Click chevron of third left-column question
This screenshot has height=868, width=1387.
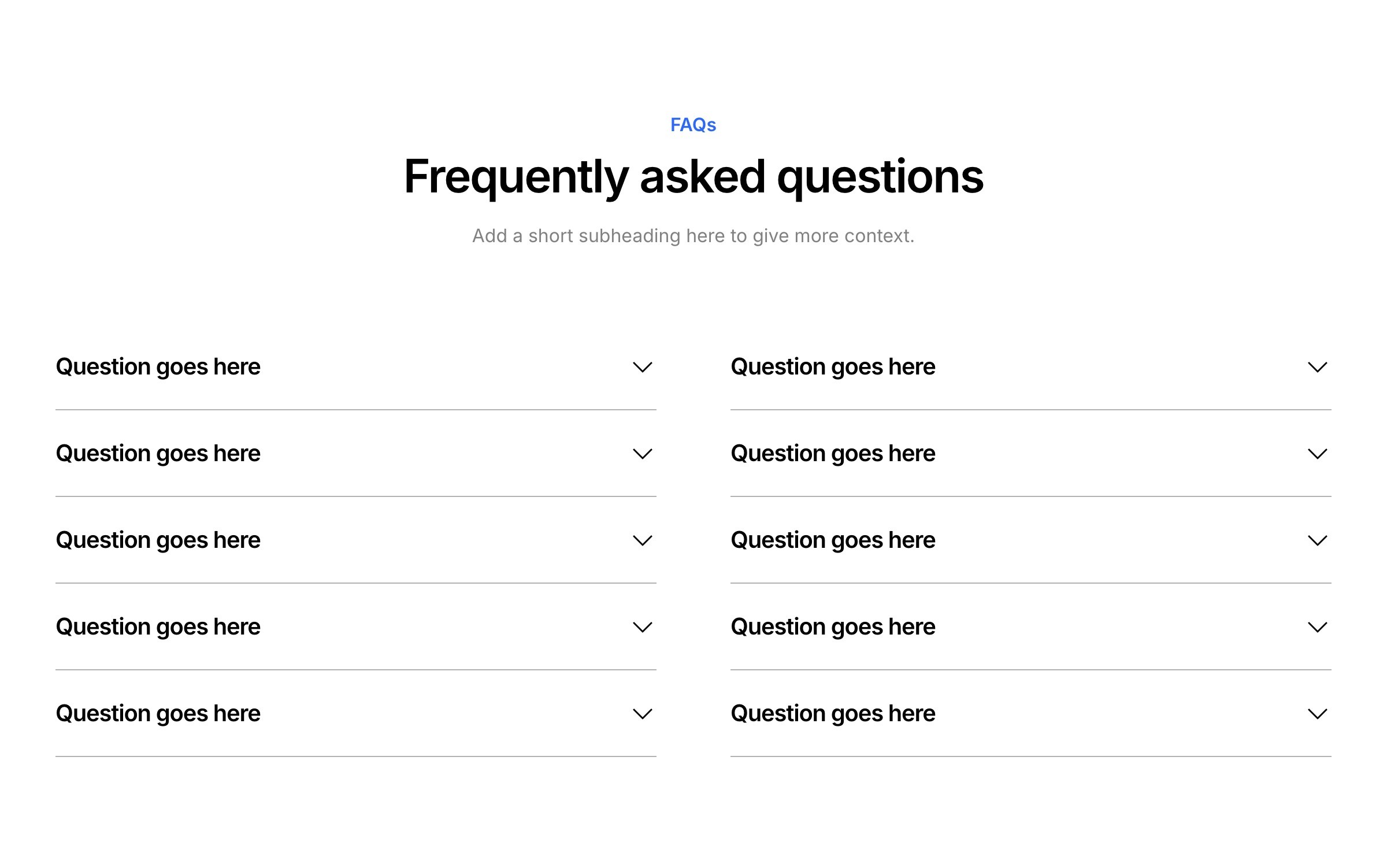(642, 541)
